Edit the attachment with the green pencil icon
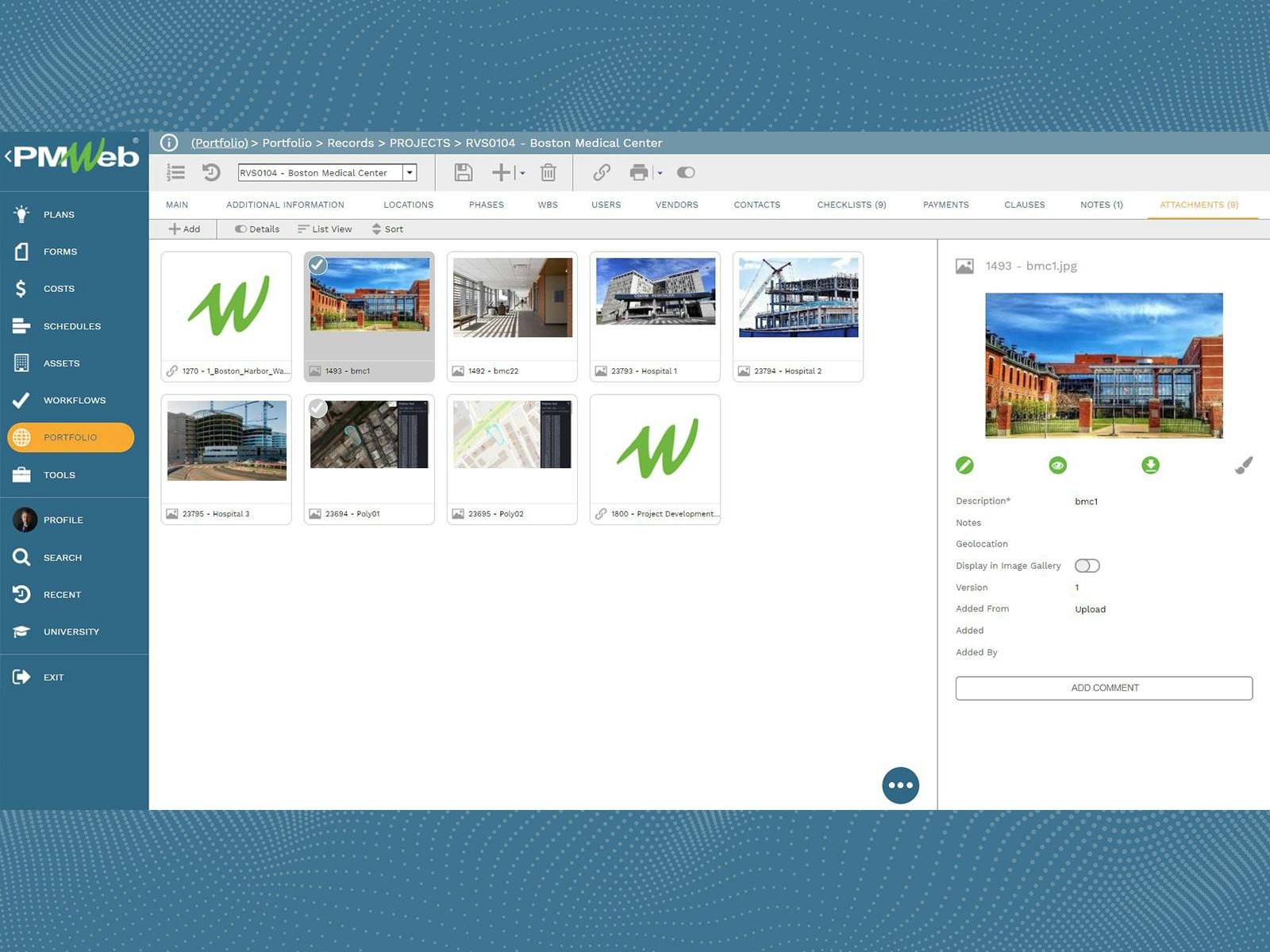 point(964,466)
